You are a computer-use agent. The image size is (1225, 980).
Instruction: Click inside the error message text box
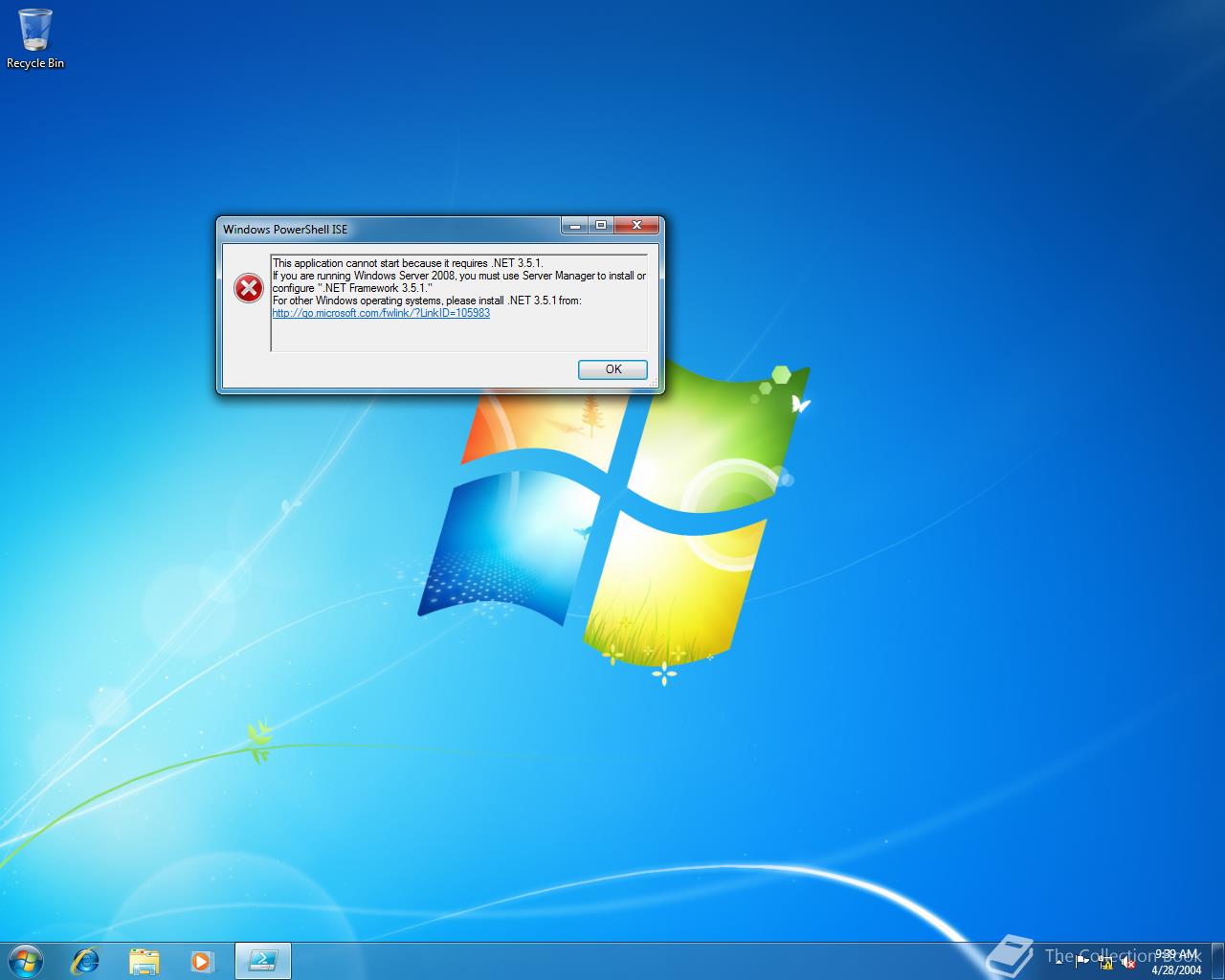[x=459, y=301]
